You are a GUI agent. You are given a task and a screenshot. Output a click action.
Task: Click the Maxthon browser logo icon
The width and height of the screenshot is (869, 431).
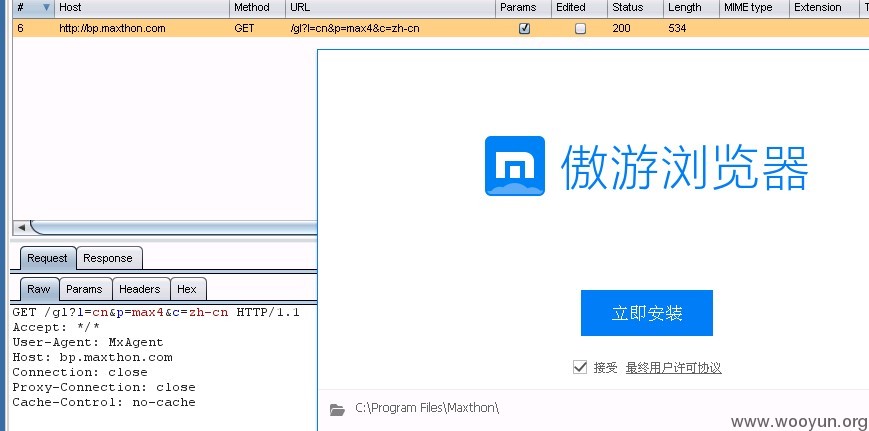[x=515, y=166]
